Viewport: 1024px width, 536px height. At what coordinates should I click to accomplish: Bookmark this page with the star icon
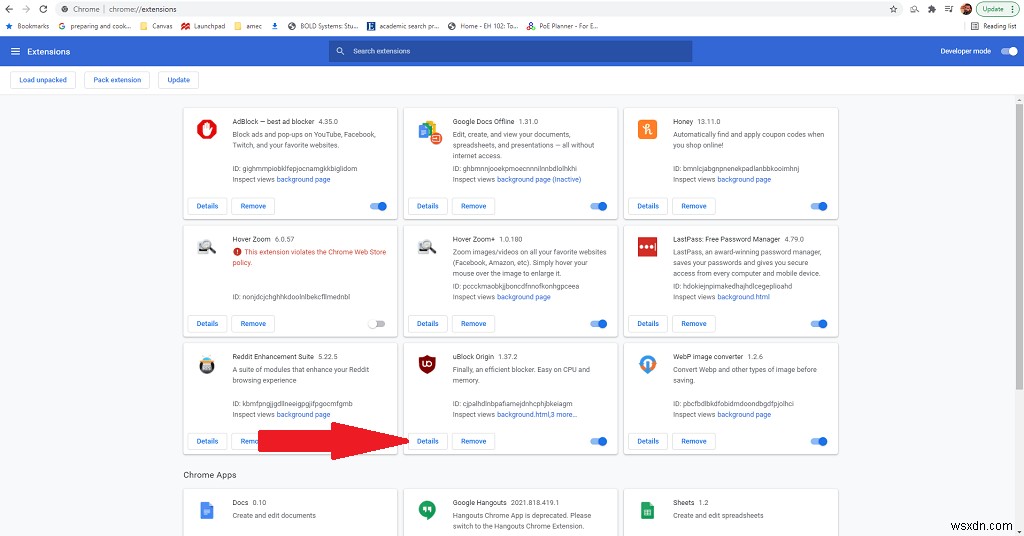(893, 9)
